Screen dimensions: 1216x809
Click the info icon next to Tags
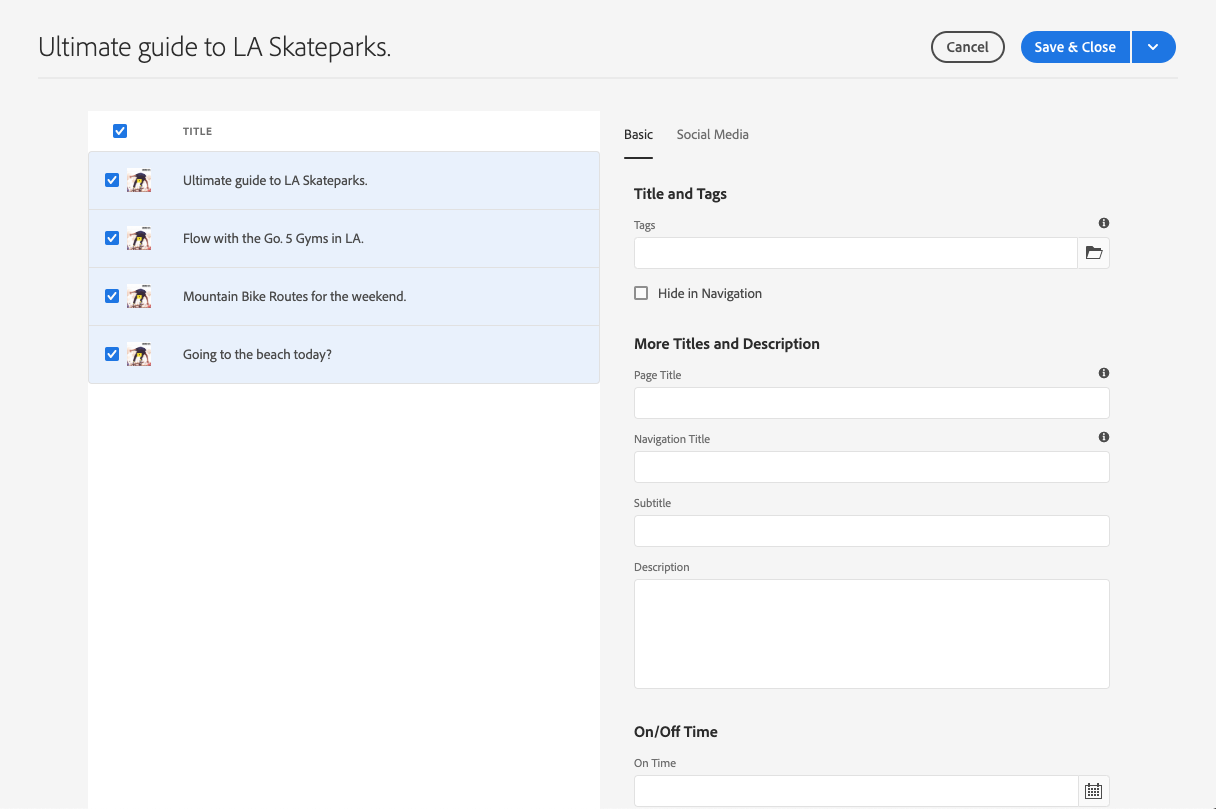[x=1104, y=222]
